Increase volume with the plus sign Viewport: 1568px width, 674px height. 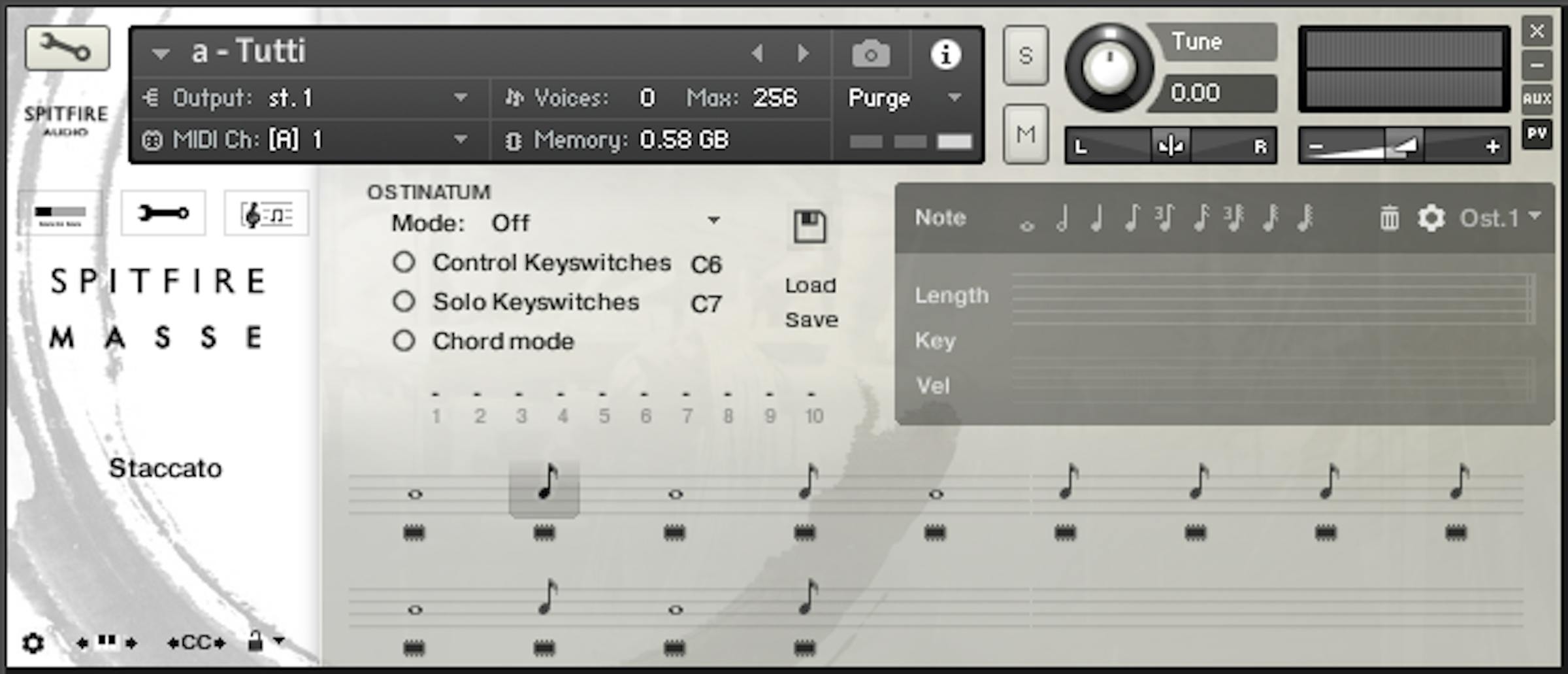pyautogui.click(x=1492, y=146)
